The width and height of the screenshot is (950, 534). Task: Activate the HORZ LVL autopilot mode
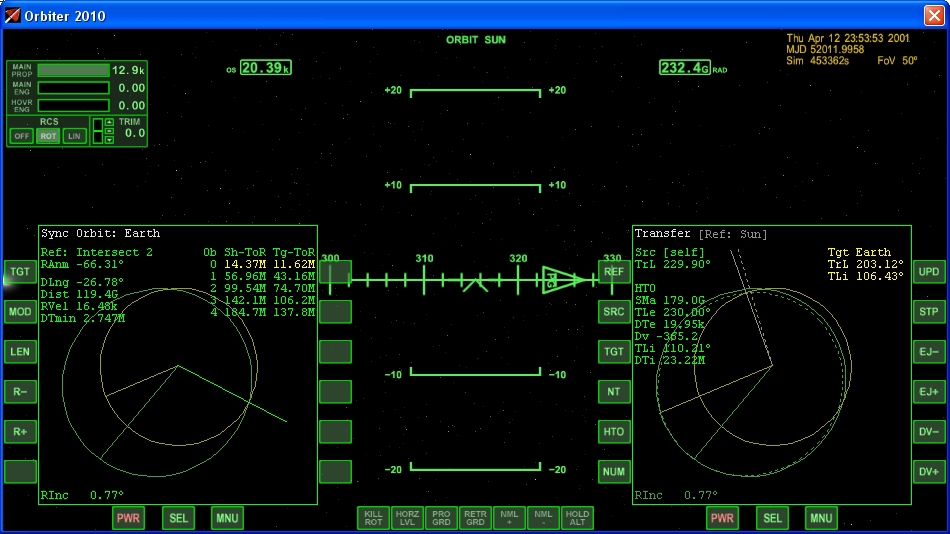[x=407, y=517]
